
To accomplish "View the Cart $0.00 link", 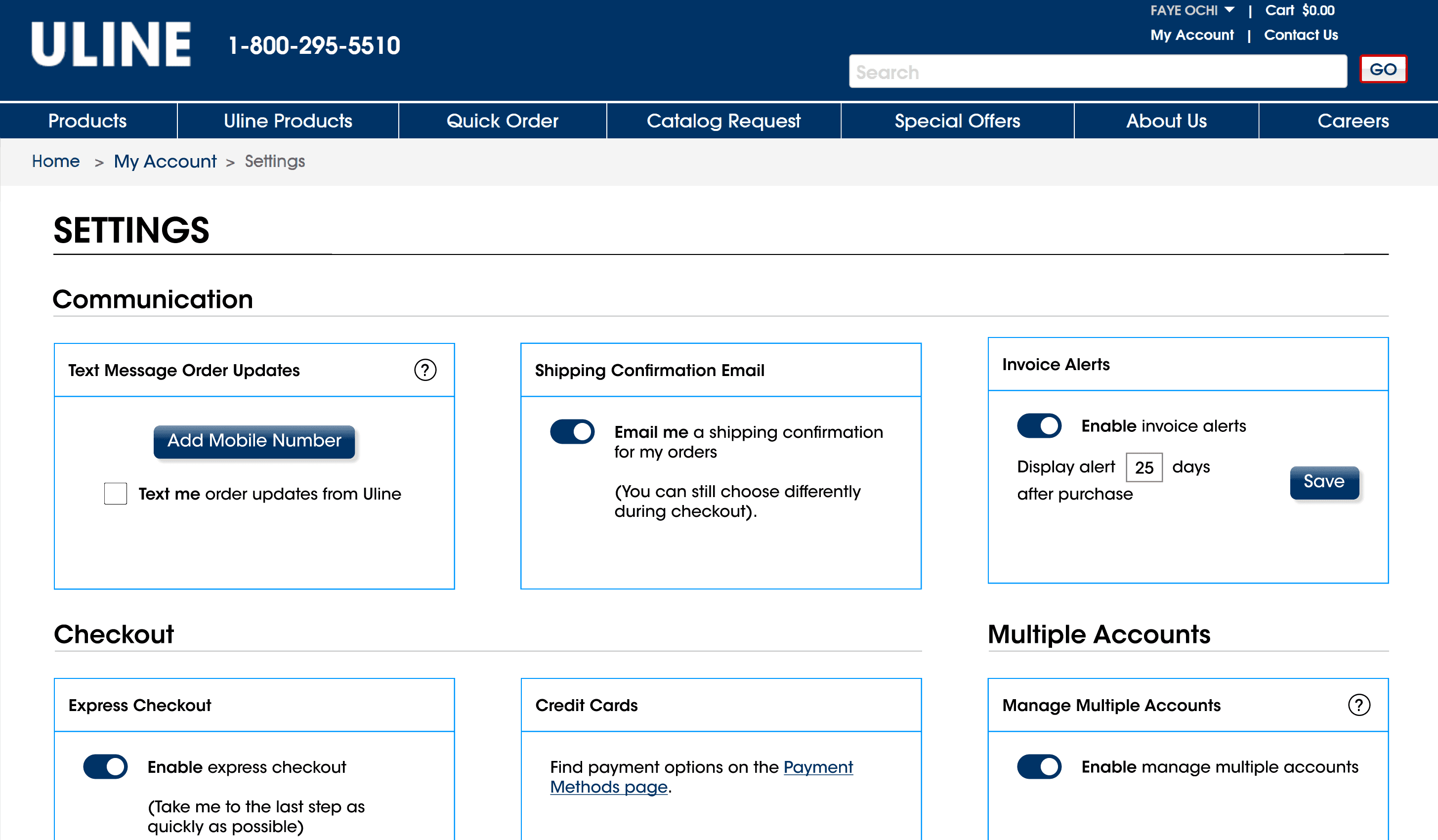I will click(1299, 10).
